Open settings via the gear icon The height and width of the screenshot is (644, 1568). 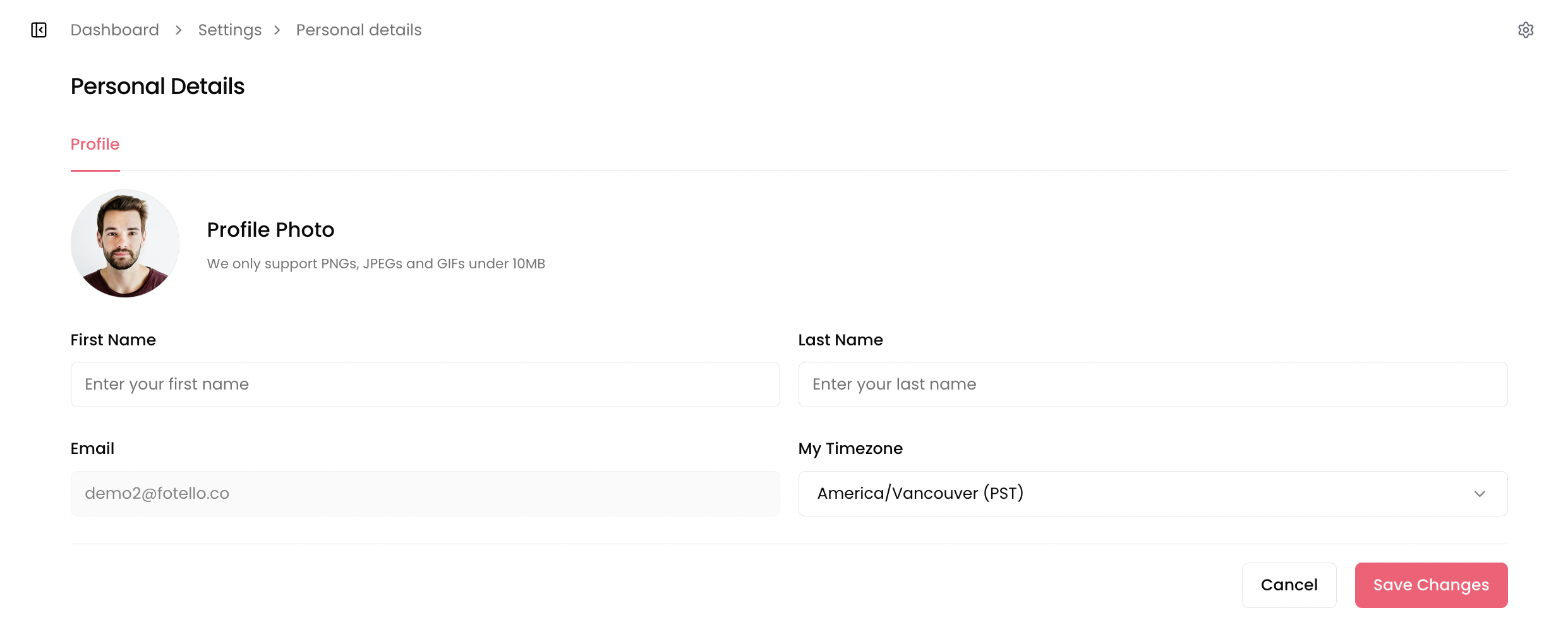click(1526, 30)
